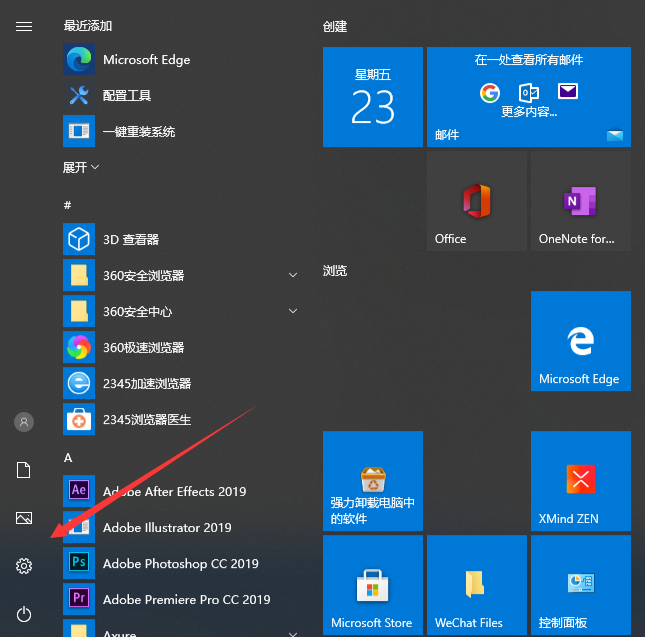Click the Power button icon
645x637 pixels.
click(x=24, y=614)
